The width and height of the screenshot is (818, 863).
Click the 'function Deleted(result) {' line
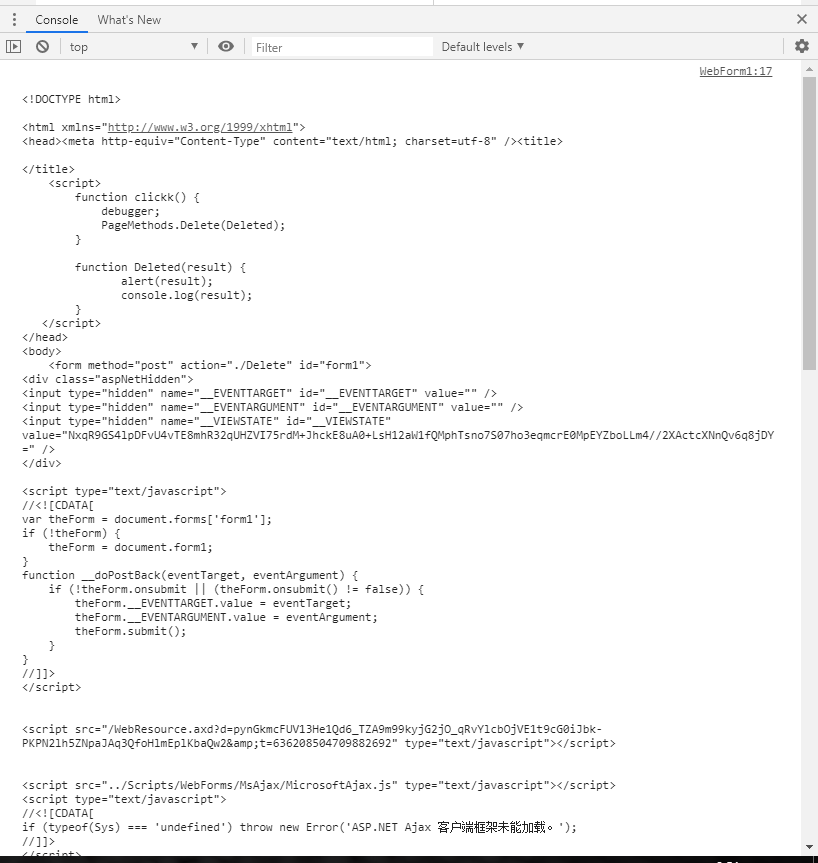coord(160,267)
